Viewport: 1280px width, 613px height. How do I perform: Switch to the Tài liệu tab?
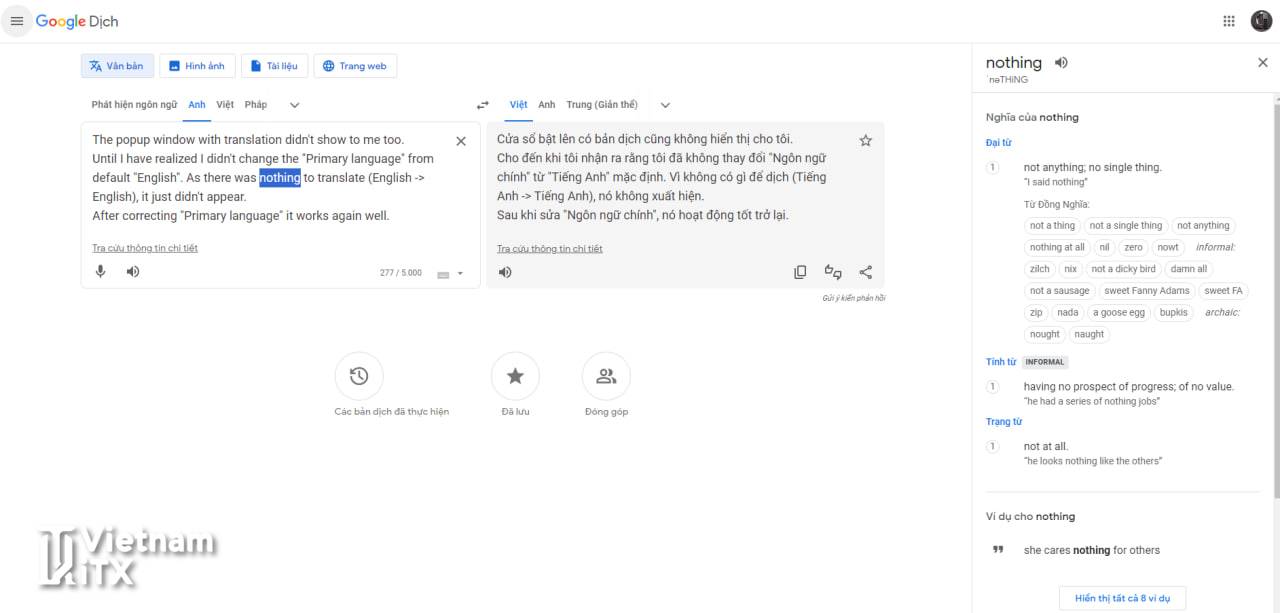click(274, 66)
